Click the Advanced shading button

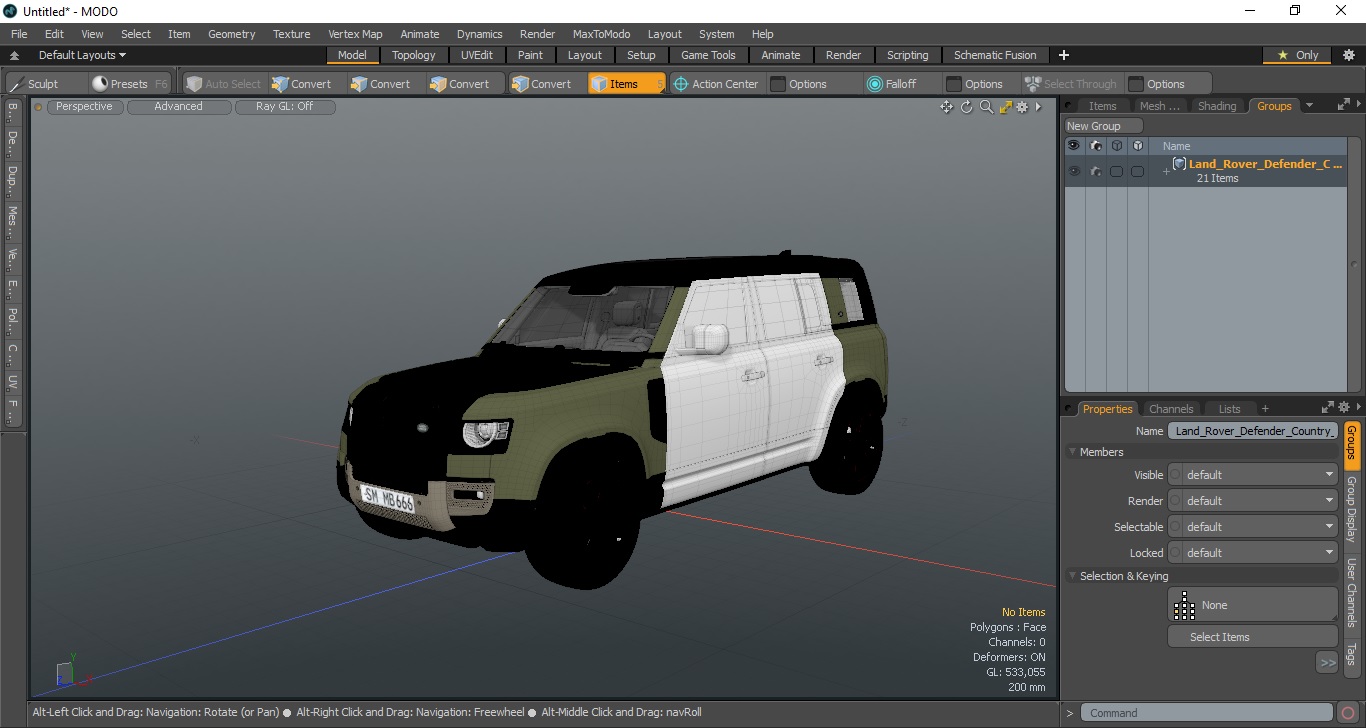178,107
